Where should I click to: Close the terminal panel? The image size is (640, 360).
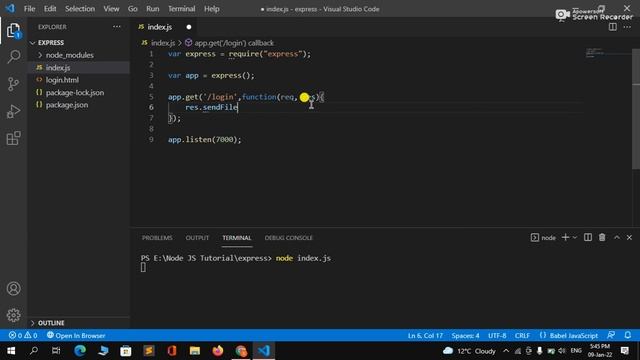pyautogui.click(x=629, y=238)
